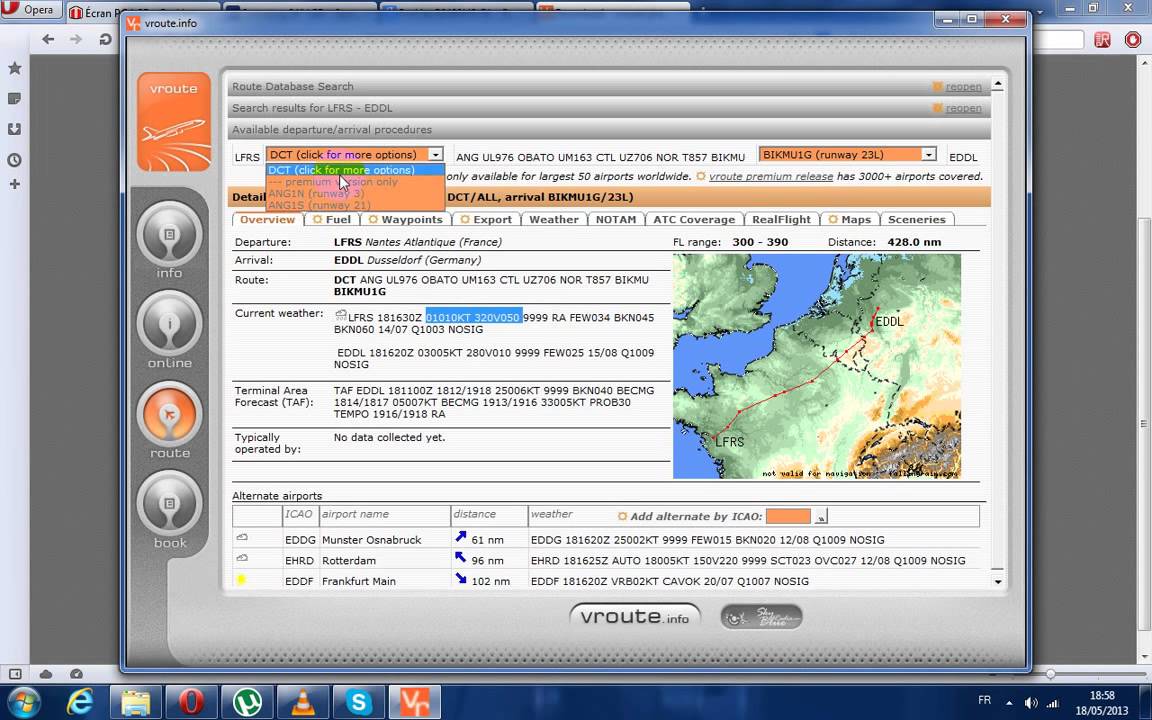Click Opera's forward navigation arrow

[x=76, y=39]
